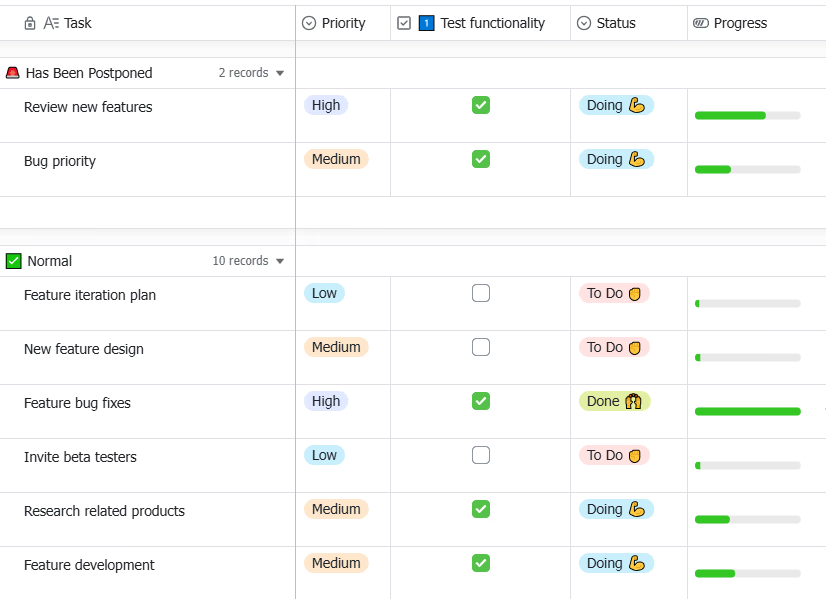
Task: Click the lock icon beside Task header
Action: 30,23
